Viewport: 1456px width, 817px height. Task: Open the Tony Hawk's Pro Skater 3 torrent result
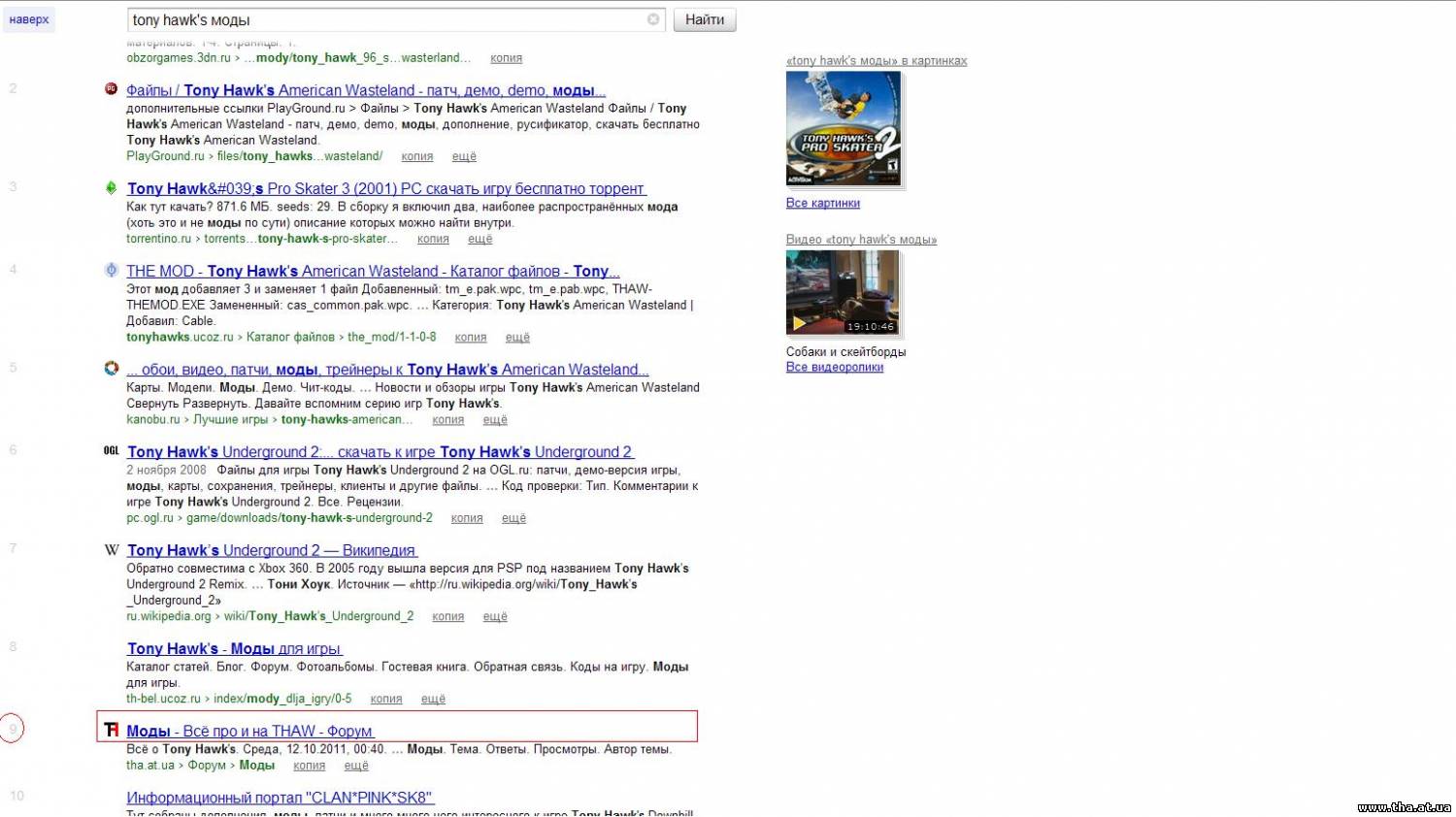(x=386, y=189)
